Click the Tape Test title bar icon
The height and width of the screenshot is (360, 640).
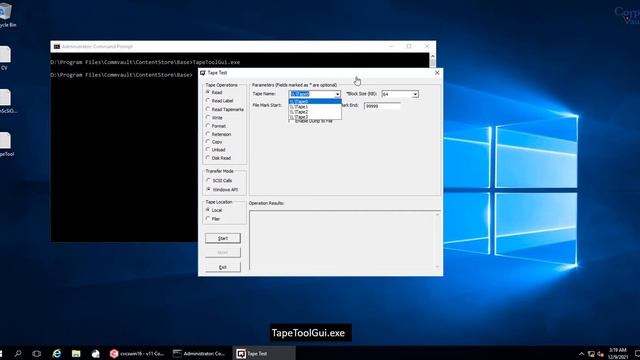[x=203, y=73]
